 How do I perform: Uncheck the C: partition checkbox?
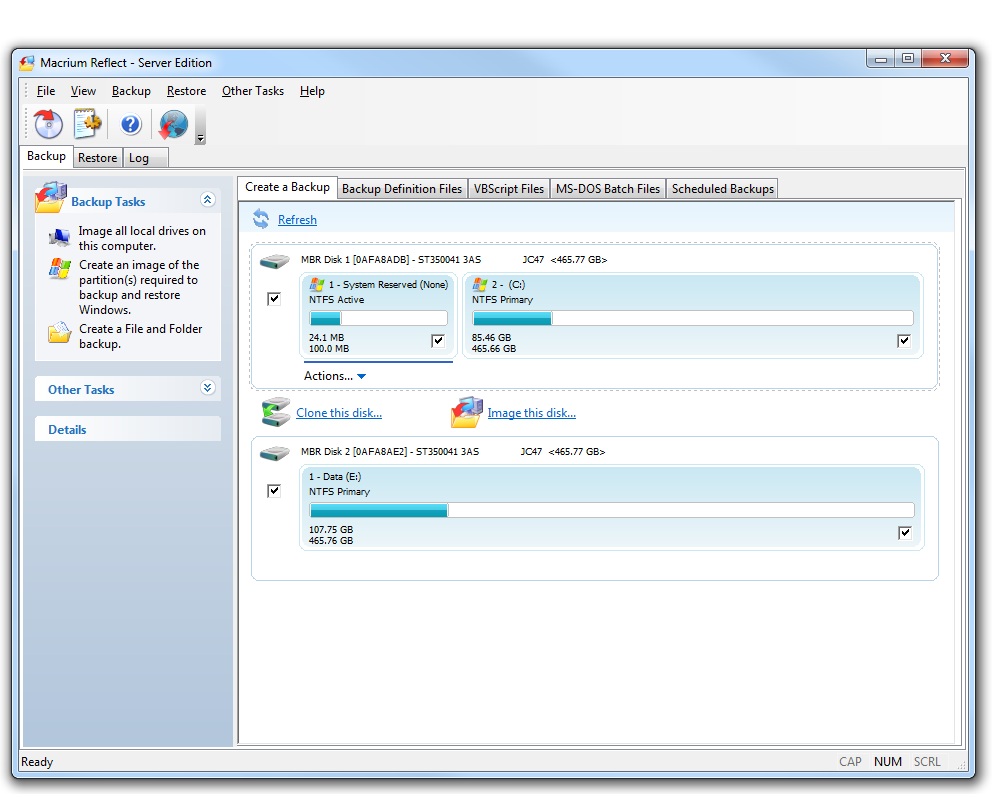click(904, 341)
